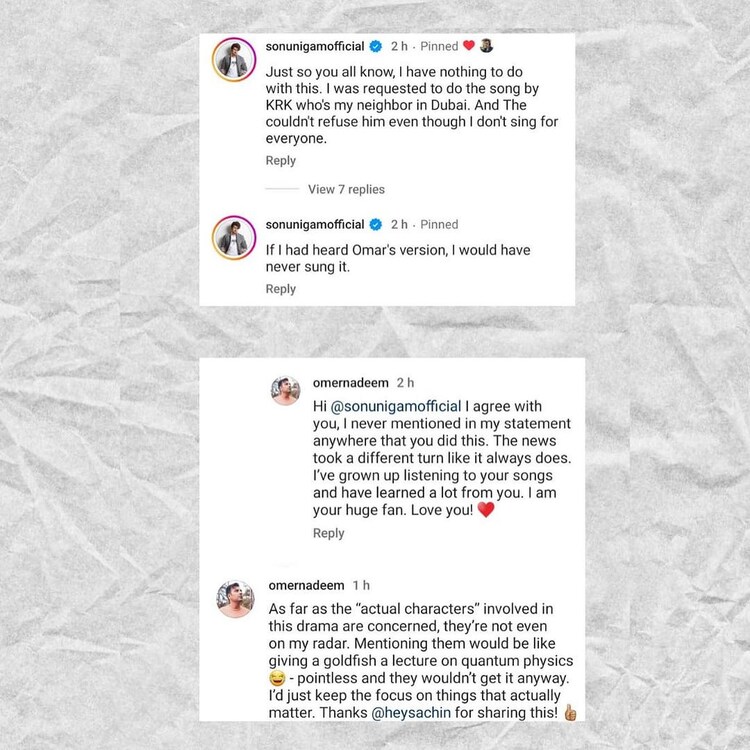This screenshot has width=750, height=750.
Task: Open omernadeem username on the 1 h comment
Action: click(306, 585)
